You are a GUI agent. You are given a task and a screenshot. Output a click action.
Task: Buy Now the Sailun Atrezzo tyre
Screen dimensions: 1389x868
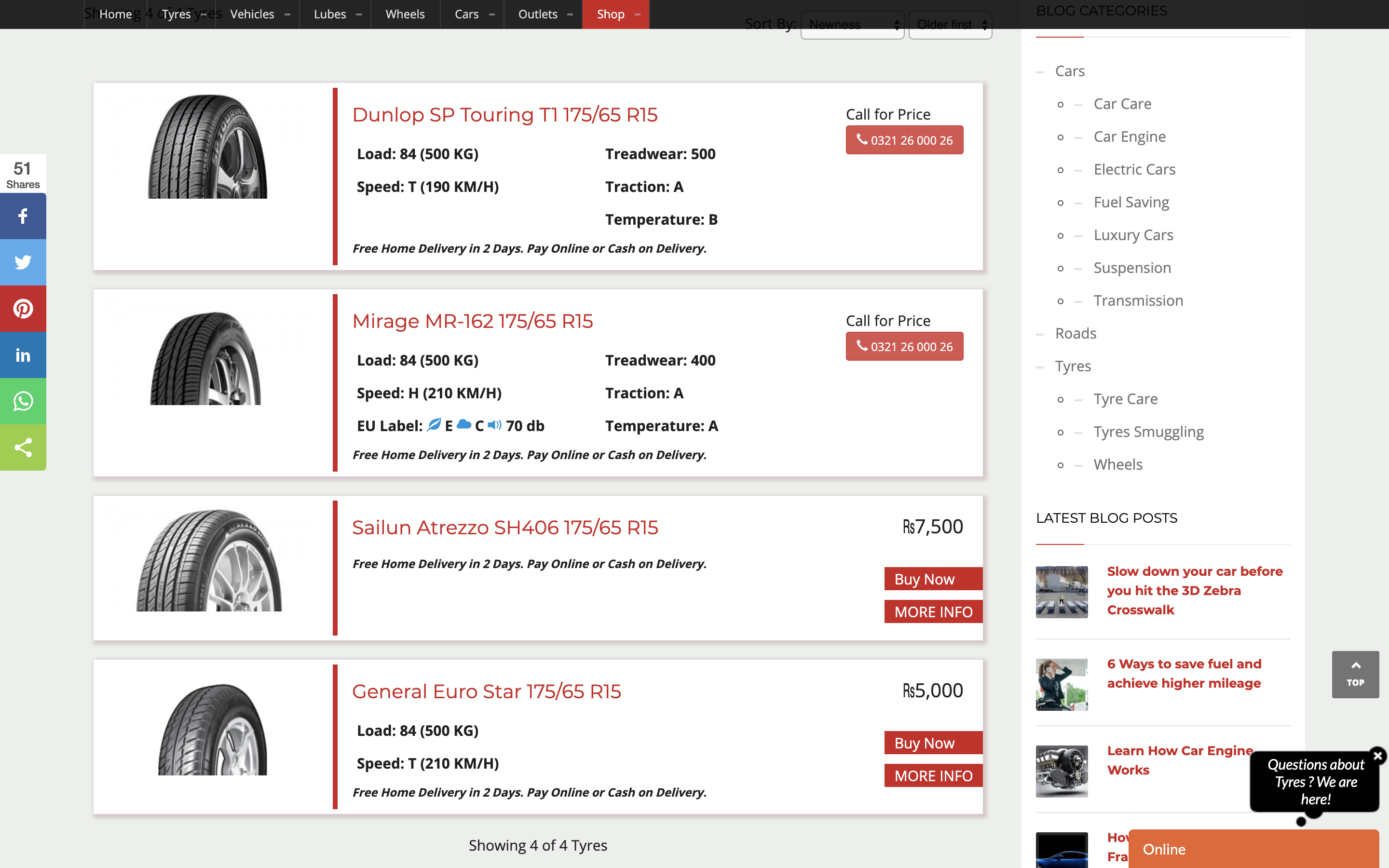(x=933, y=579)
